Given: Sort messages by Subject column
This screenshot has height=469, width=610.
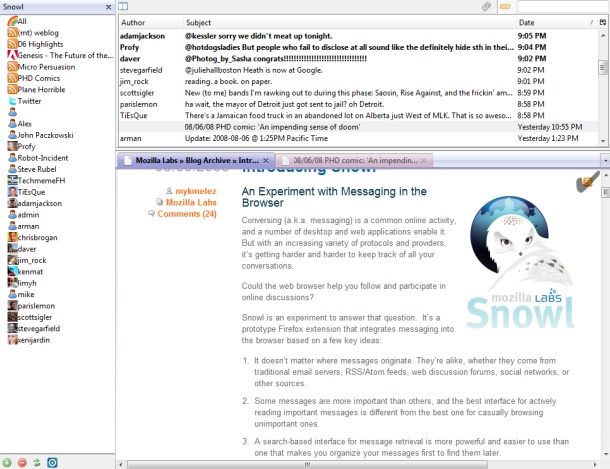Looking at the screenshot, I should [349, 23].
